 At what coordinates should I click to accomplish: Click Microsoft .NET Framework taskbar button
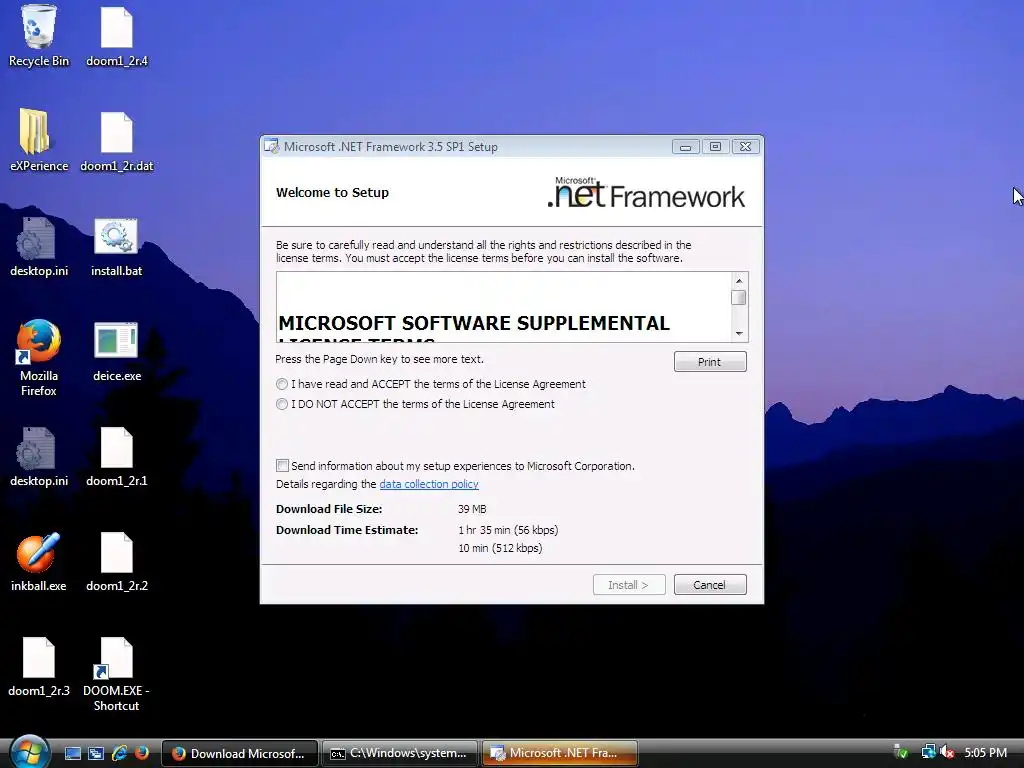560,753
